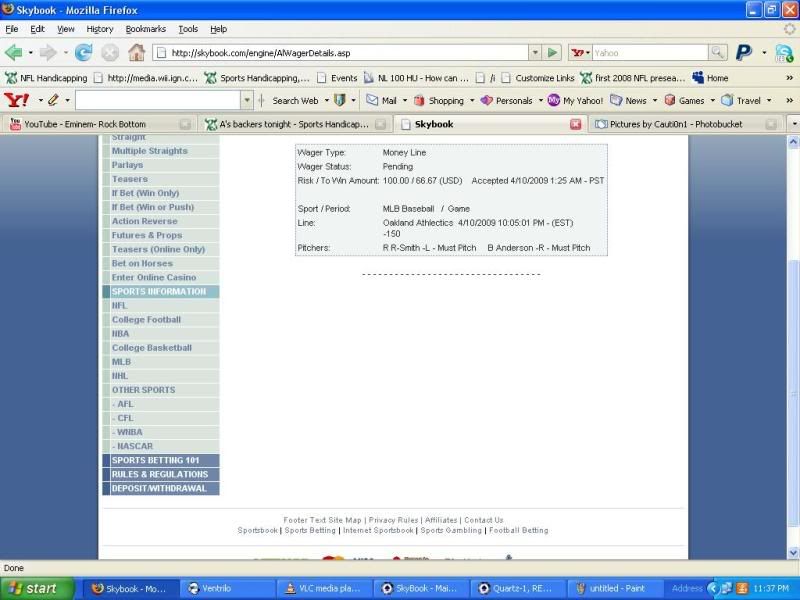
Task: Open the Events bookmark
Action: [337, 78]
